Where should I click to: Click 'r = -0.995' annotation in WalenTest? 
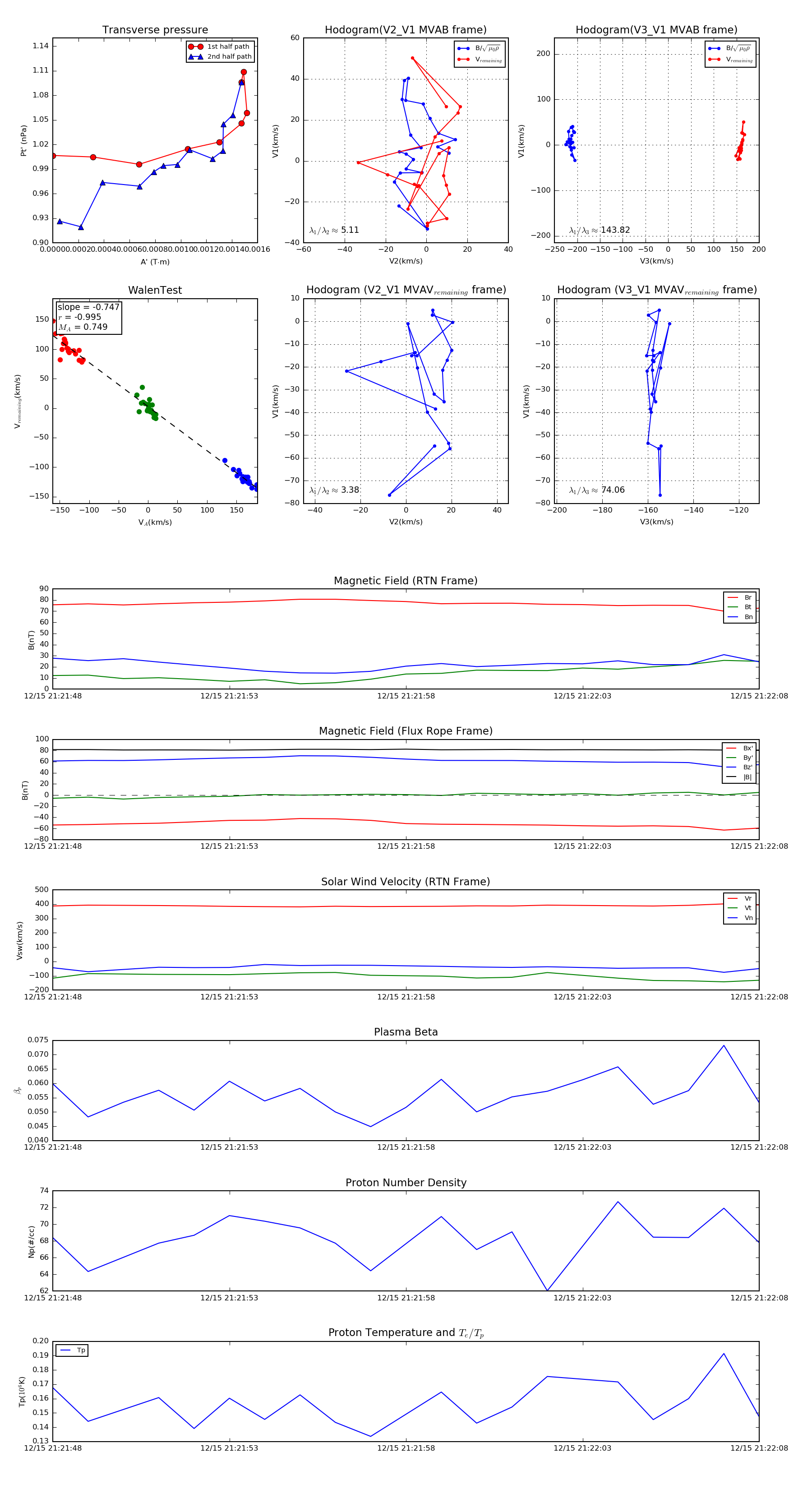coord(80,317)
